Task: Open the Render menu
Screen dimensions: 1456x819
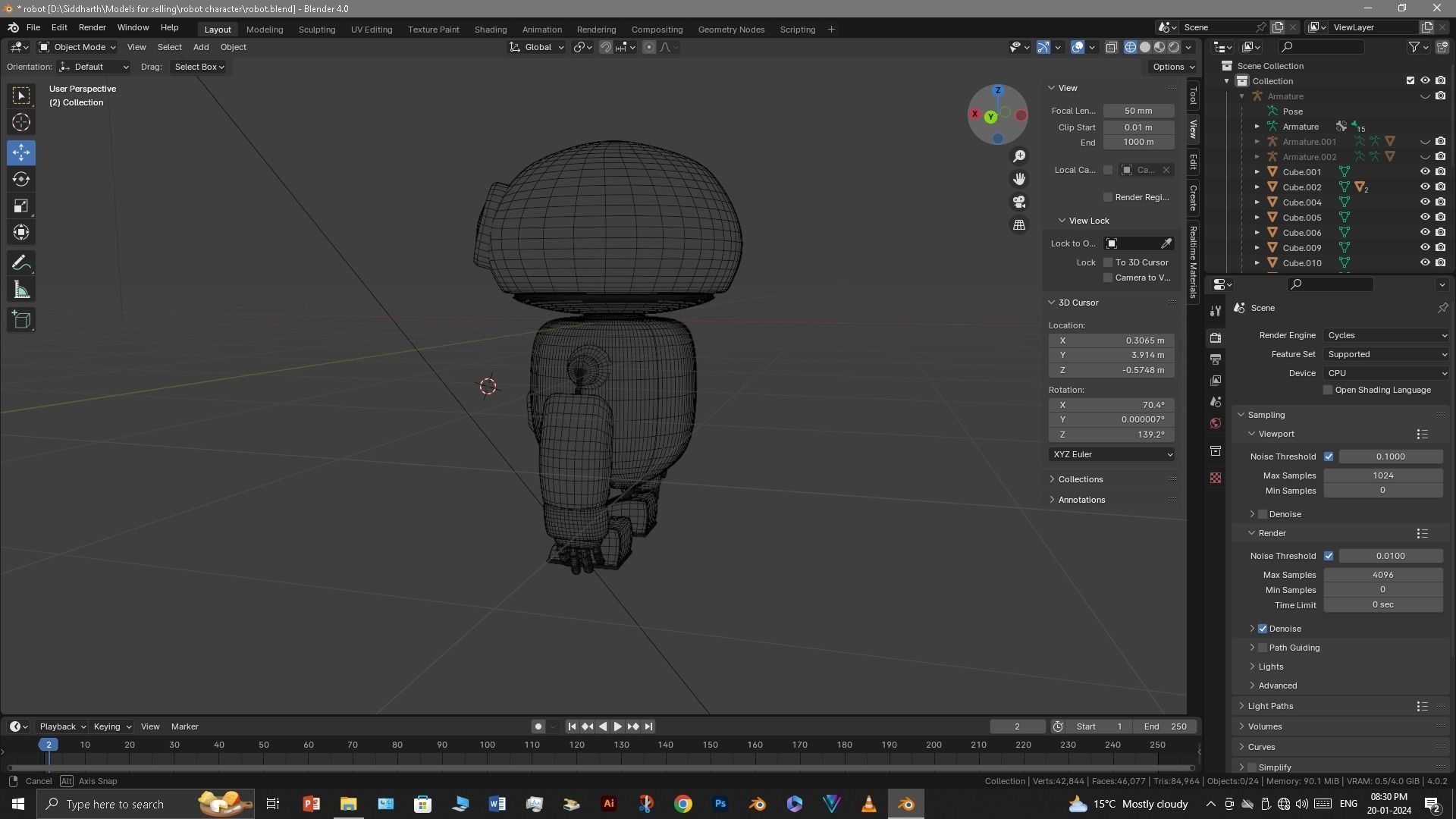Action: coord(92,27)
